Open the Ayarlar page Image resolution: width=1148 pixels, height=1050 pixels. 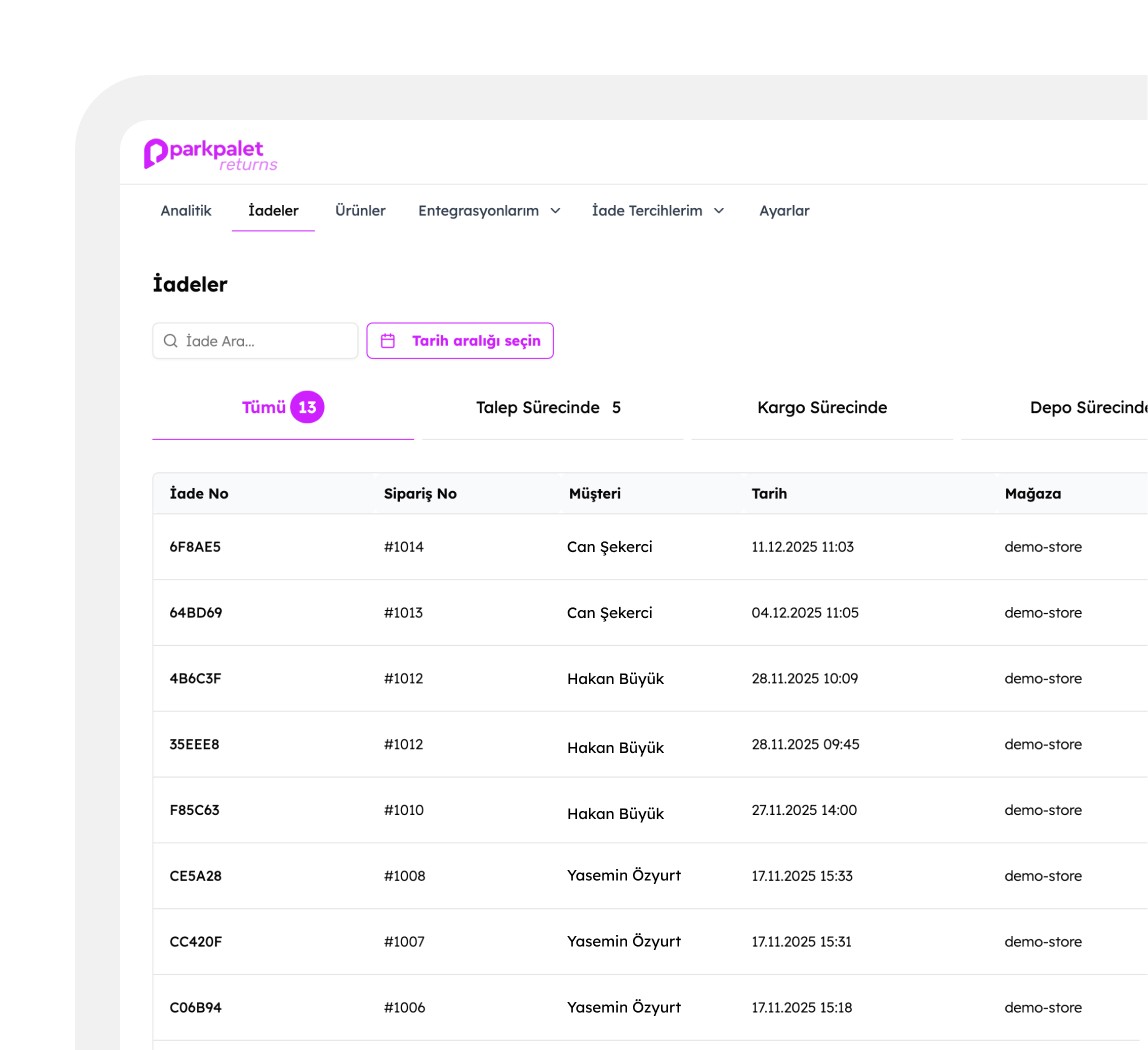784,211
